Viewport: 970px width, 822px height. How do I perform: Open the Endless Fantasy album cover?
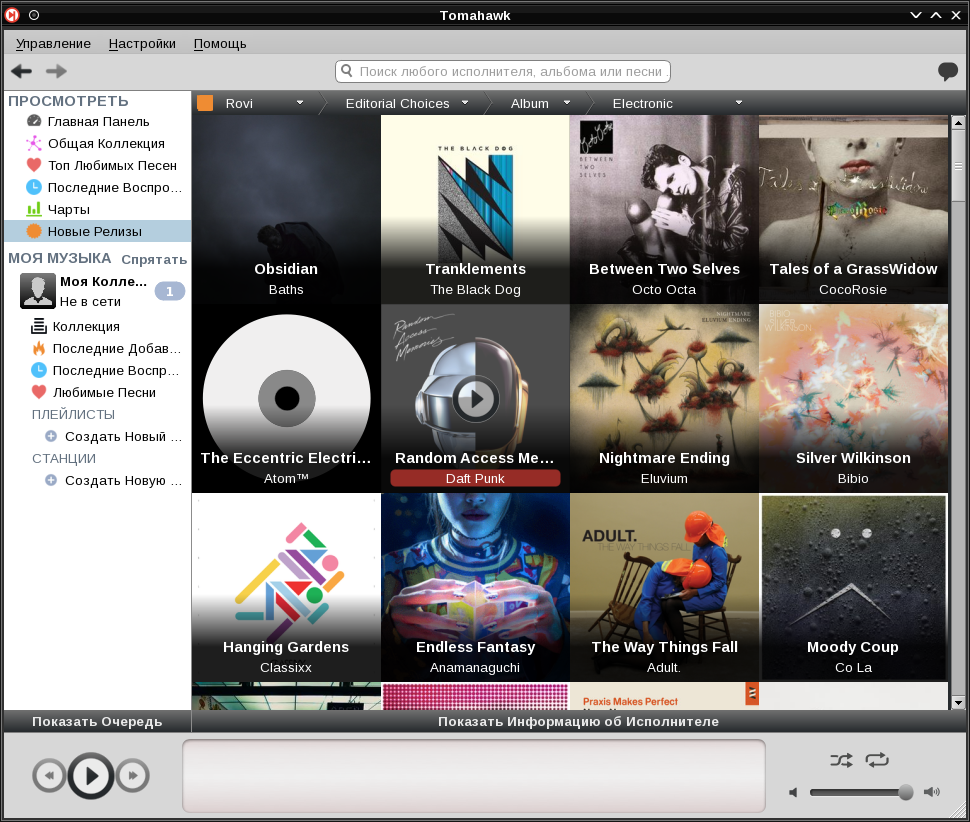475,587
